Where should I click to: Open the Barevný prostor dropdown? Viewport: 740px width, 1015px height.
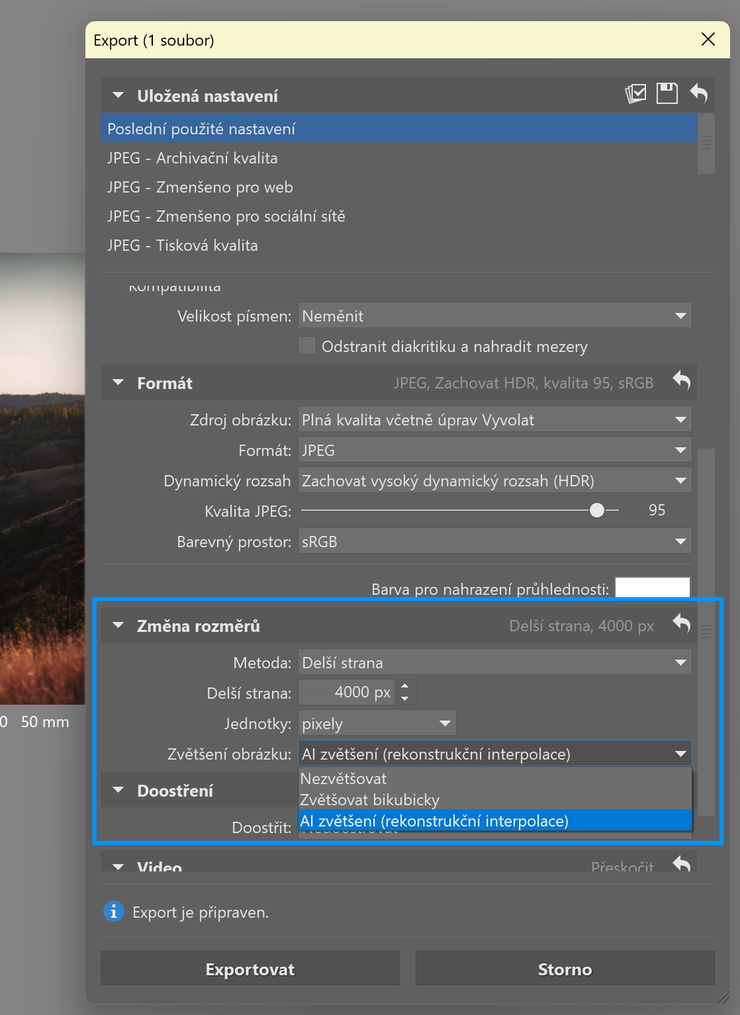point(494,542)
